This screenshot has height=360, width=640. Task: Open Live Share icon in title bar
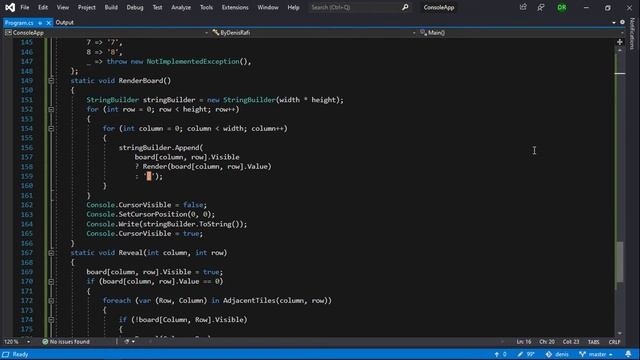pyautogui.click(x=523, y=7)
